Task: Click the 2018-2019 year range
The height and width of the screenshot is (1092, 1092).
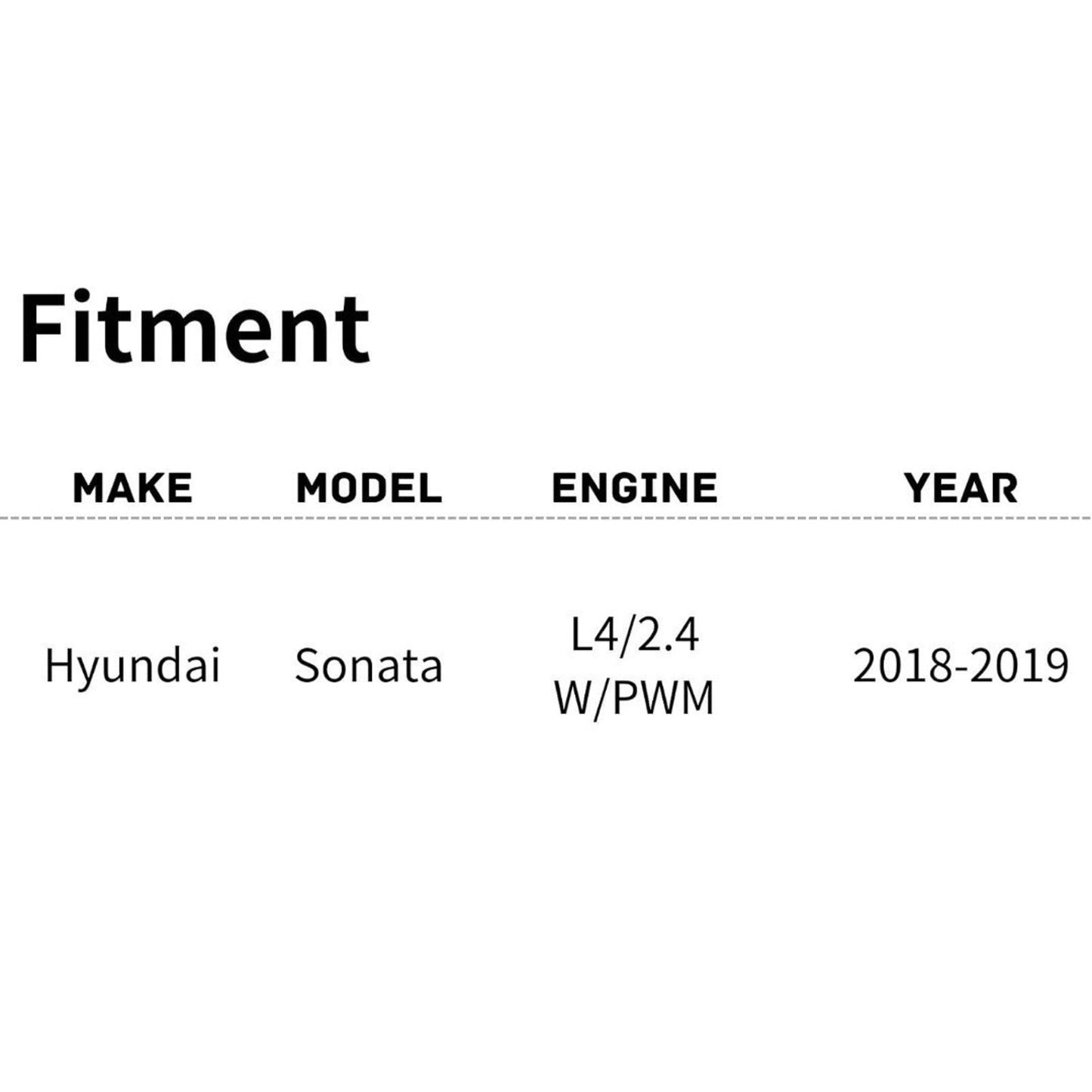Action: (961, 666)
